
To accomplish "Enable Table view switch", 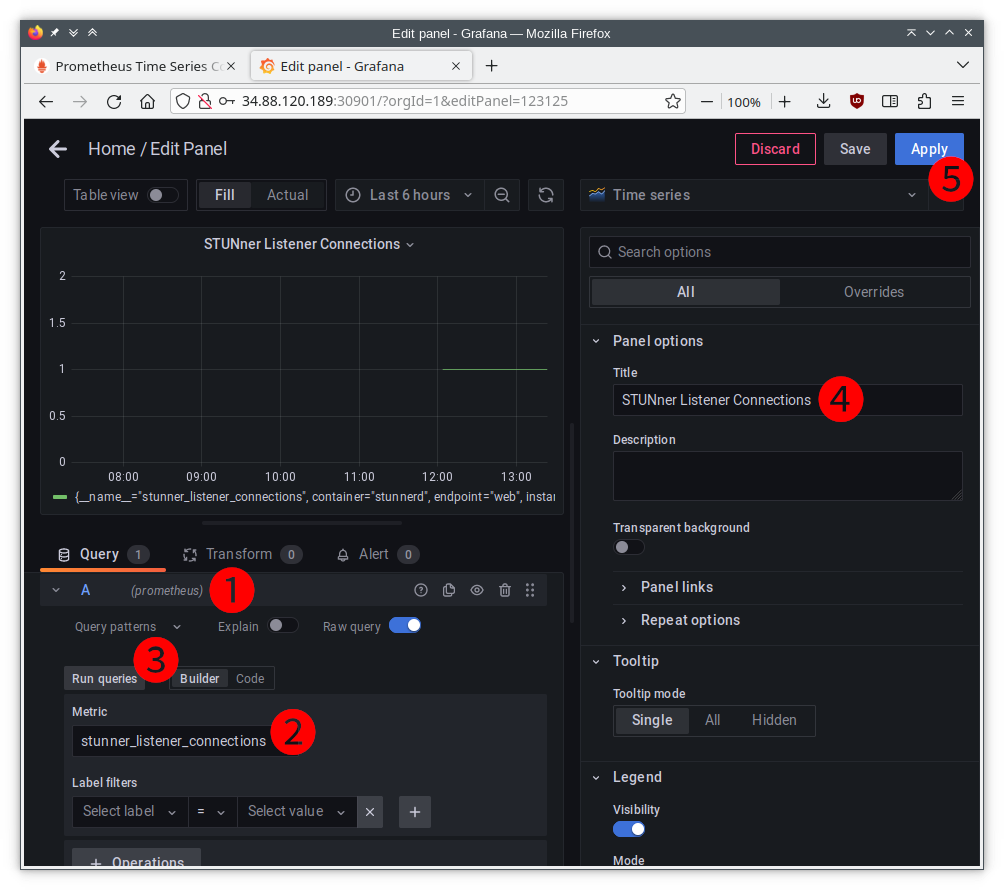I will coord(162,195).
